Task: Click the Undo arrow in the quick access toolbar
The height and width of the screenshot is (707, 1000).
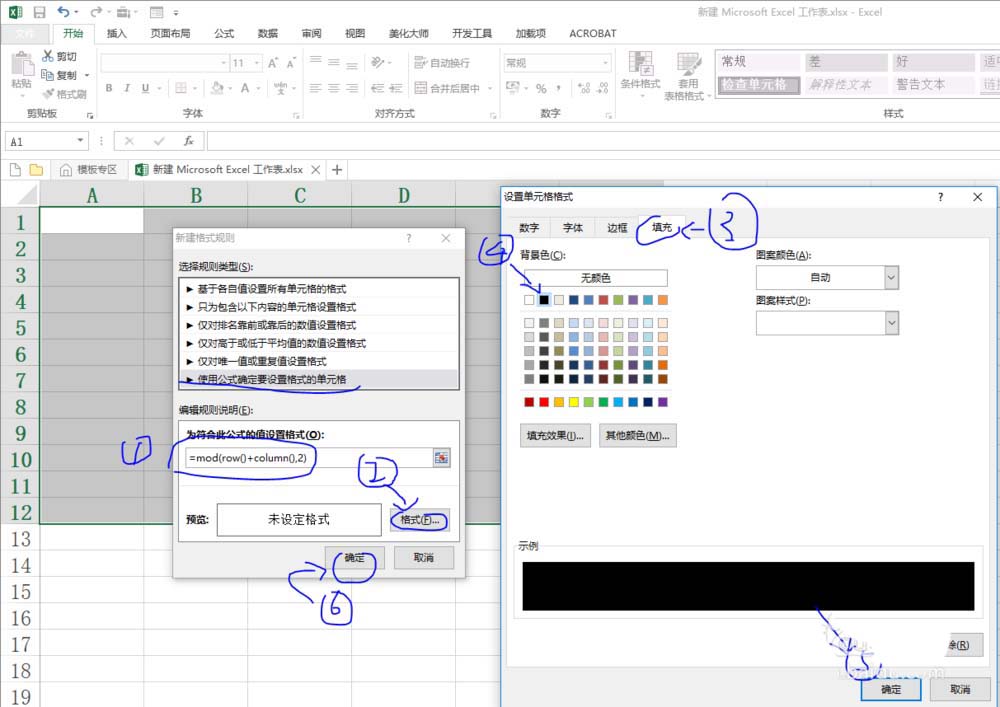Action: [64, 12]
